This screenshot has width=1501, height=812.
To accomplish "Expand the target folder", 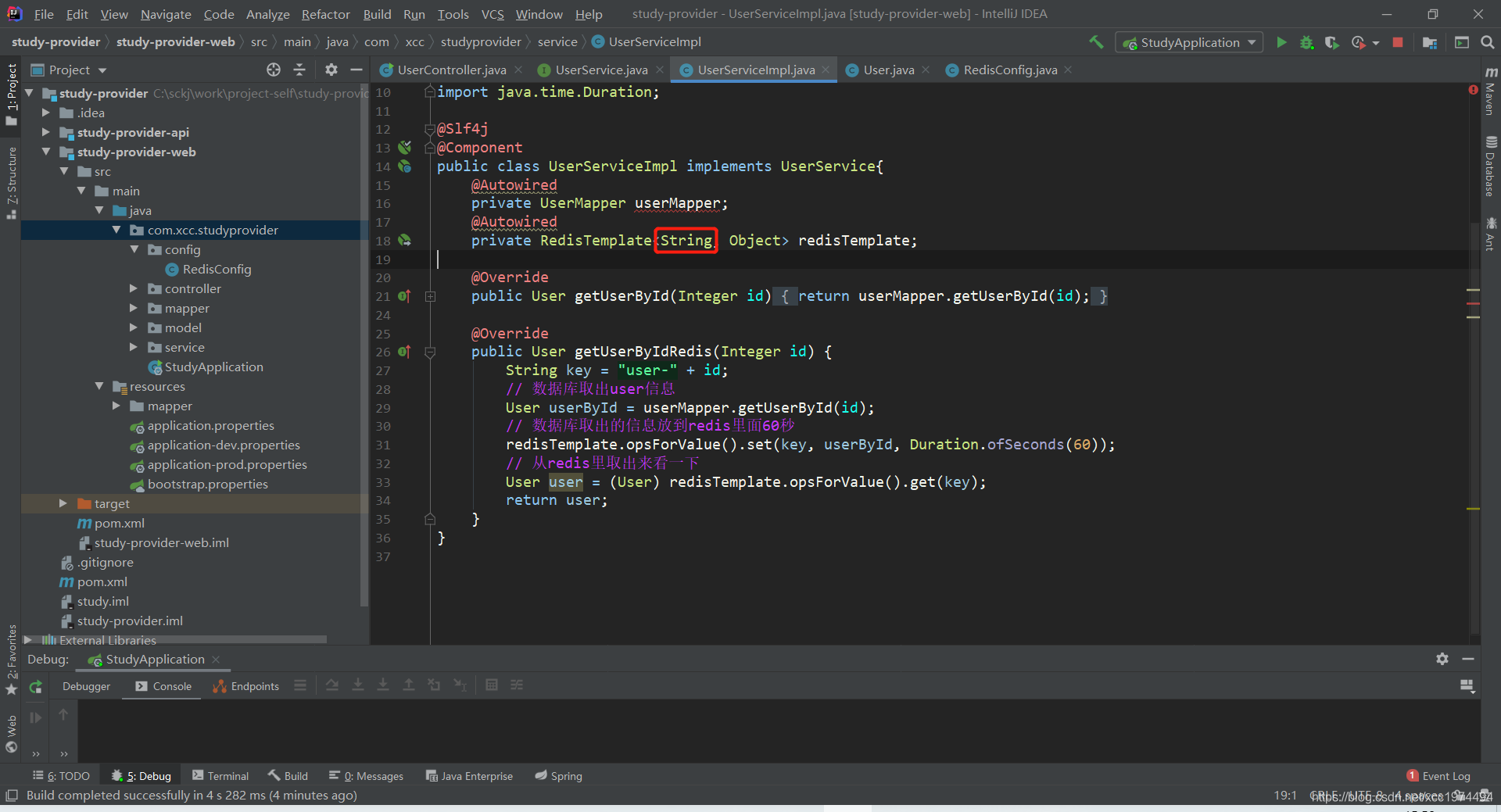I will coord(63,503).
